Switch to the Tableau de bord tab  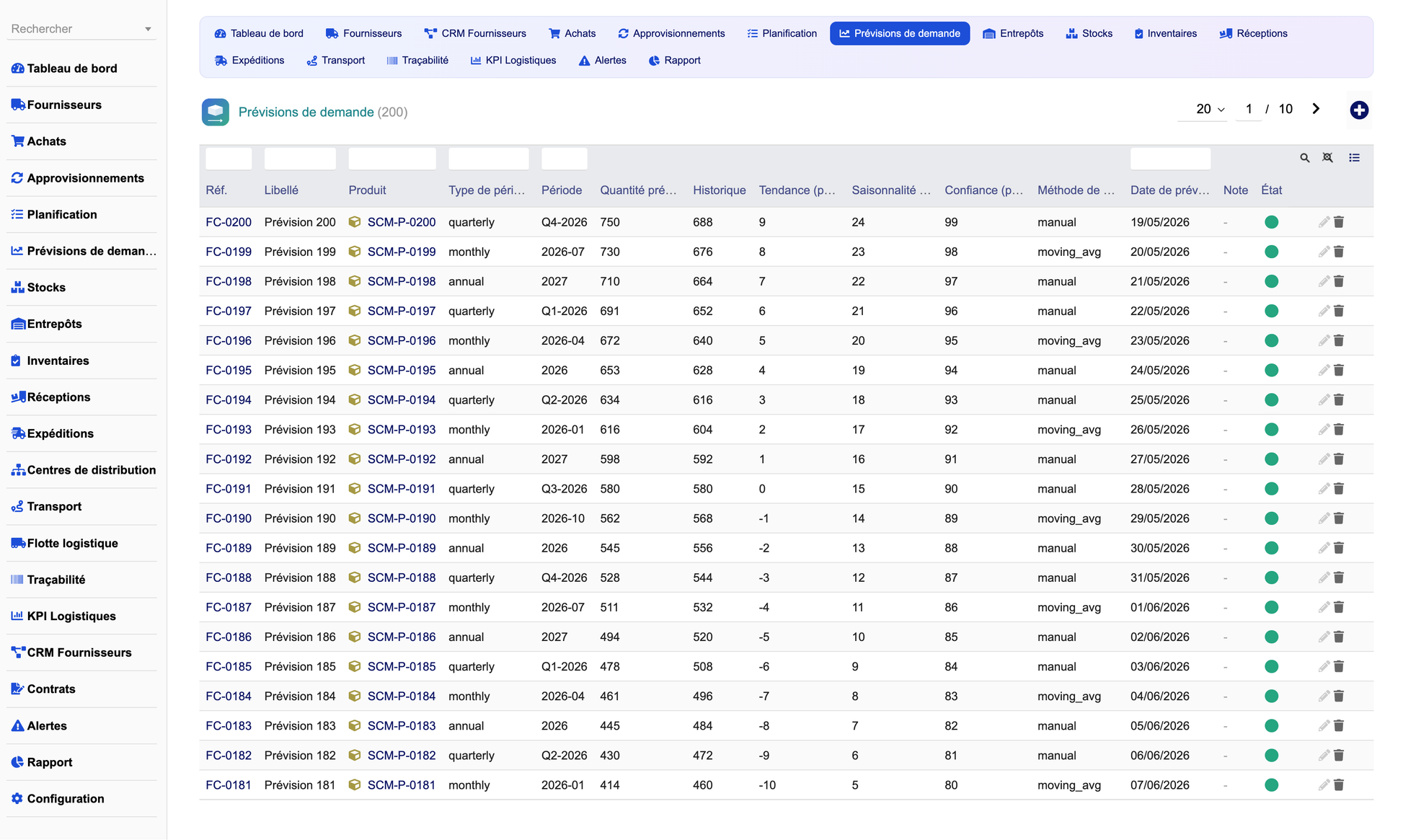[x=259, y=33]
